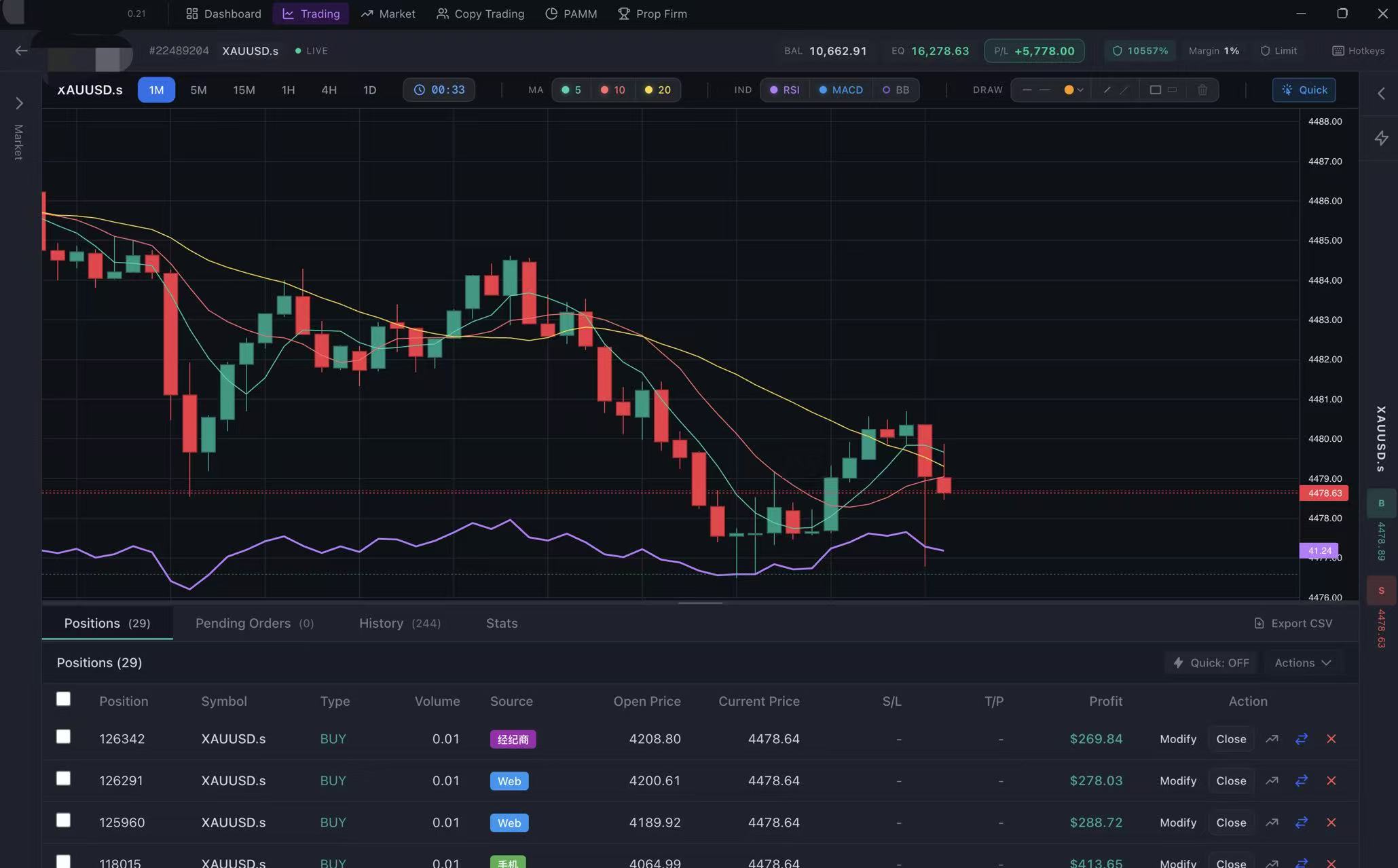Check the box for position 126342
Screen dimensions: 1398x868
(63, 736)
